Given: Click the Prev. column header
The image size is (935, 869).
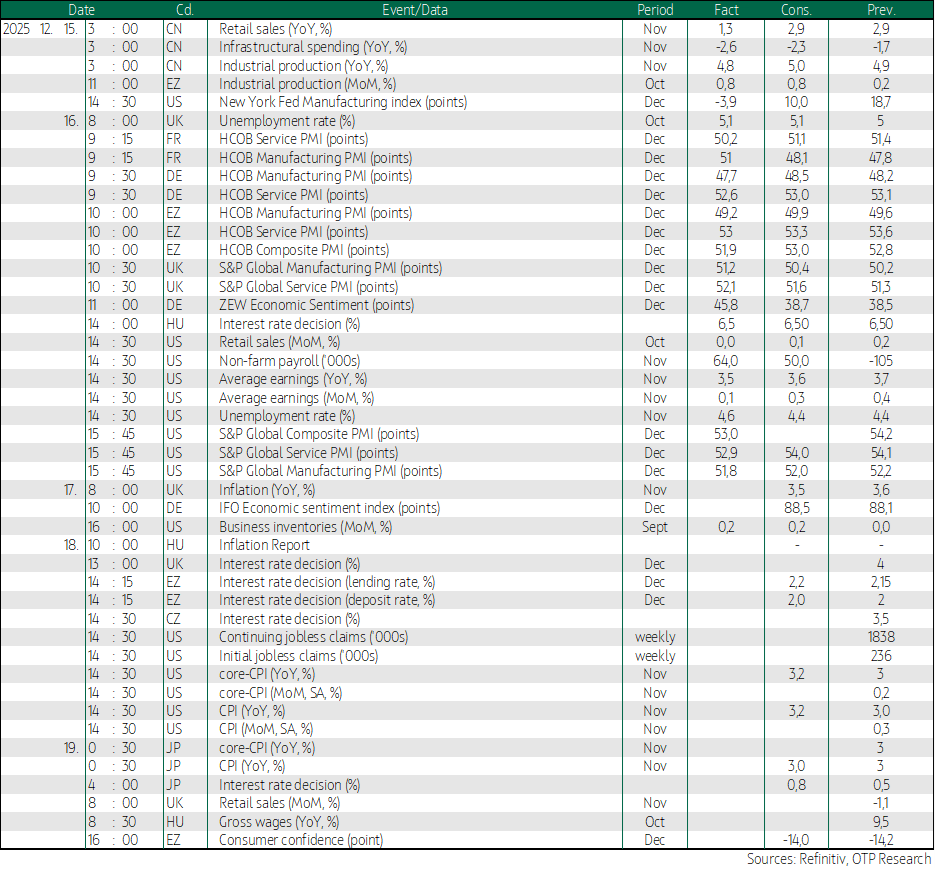Looking at the screenshot, I should click(x=882, y=10).
